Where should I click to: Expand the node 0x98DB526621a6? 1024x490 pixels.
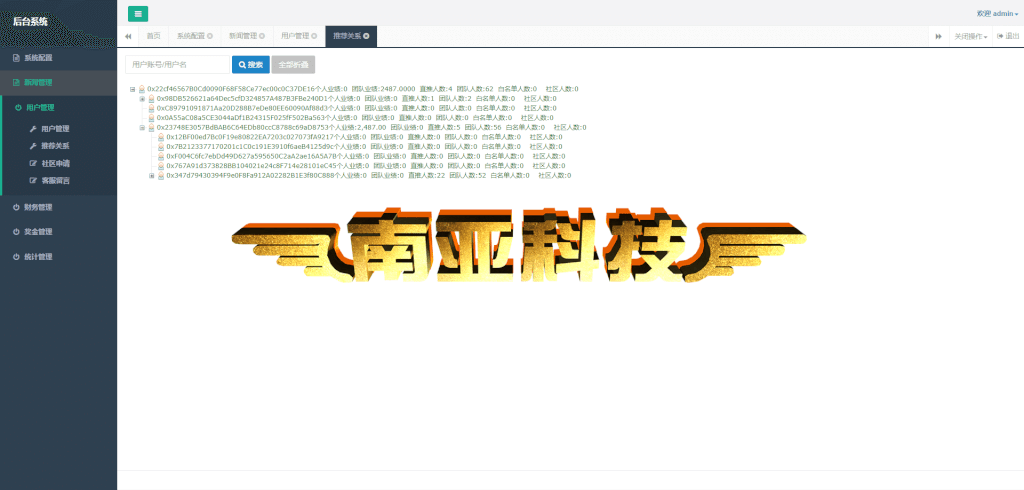coord(142,99)
